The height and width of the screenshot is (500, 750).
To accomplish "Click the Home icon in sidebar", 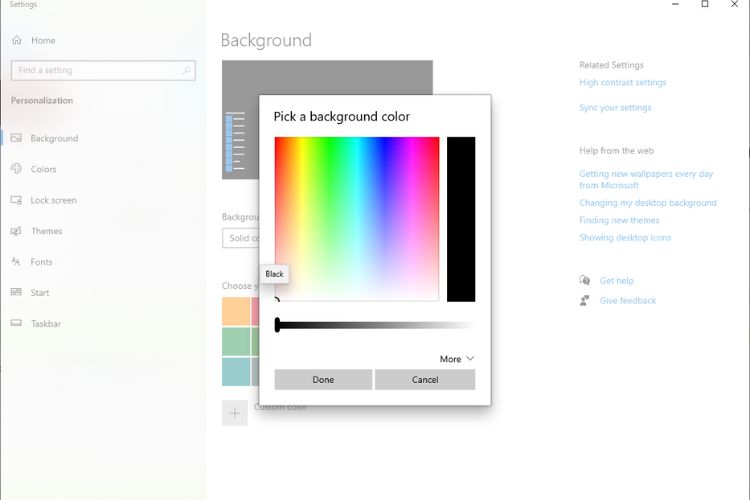I will [x=17, y=40].
